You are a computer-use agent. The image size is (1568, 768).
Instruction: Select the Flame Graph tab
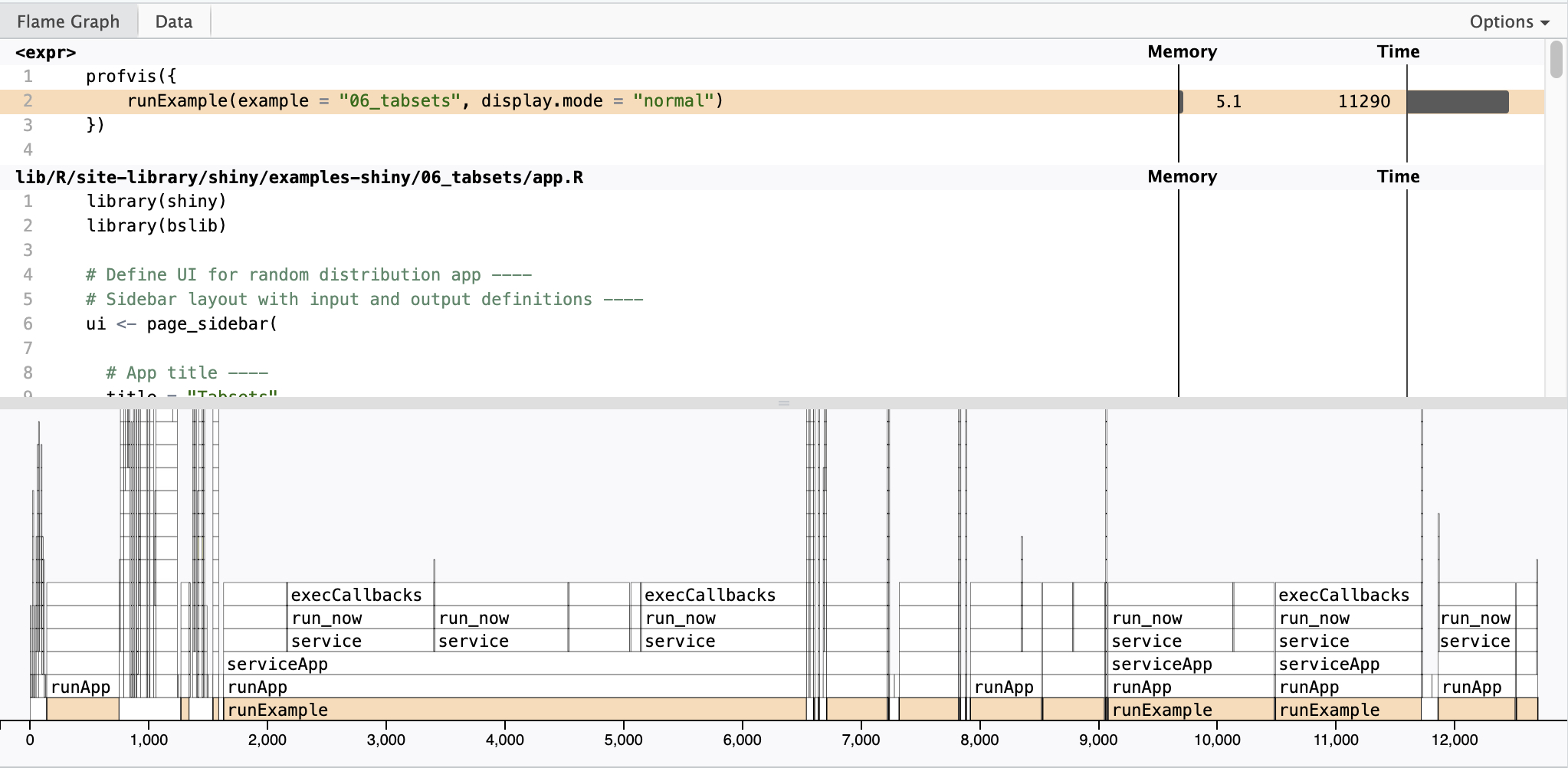point(68,21)
